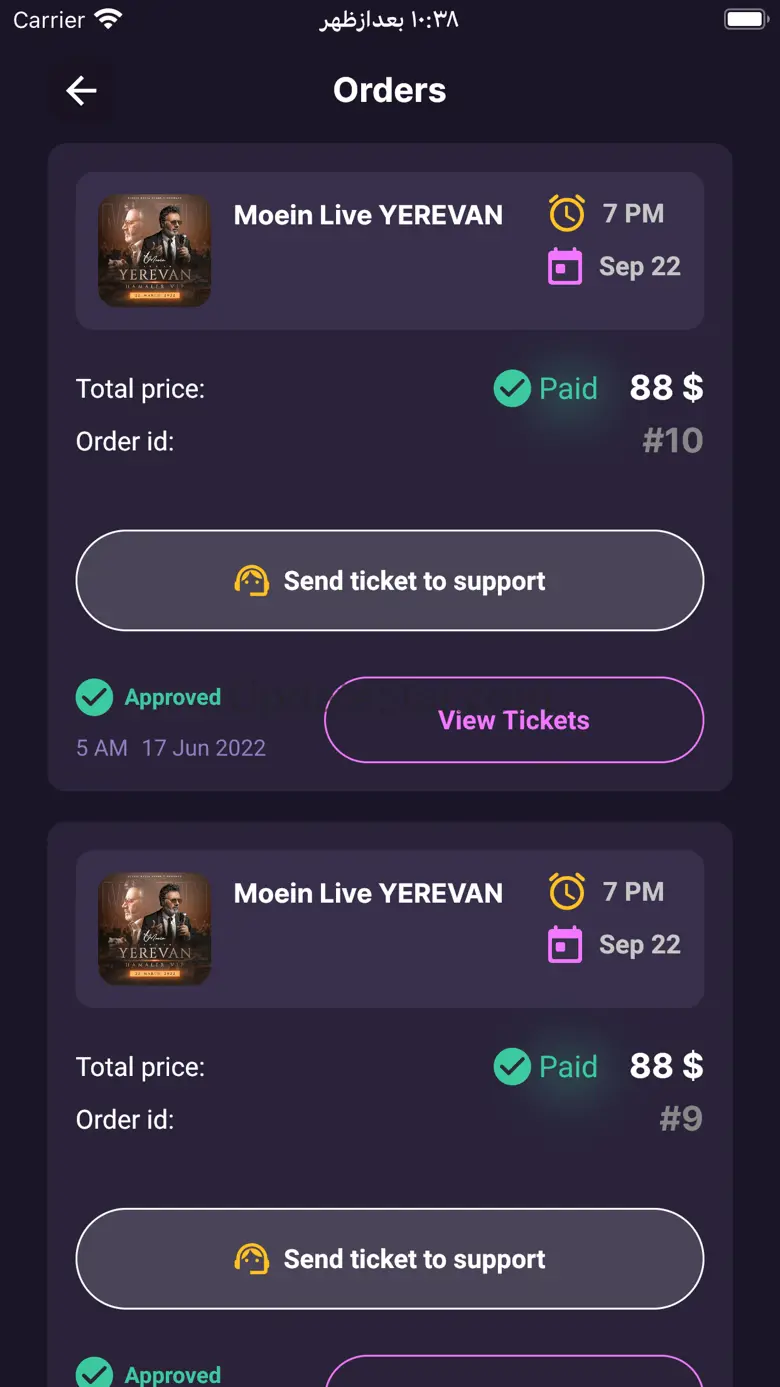Click the Wi-Fi icon in status bar
This screenshot has width=780, height=1387.
pos(108,19)
